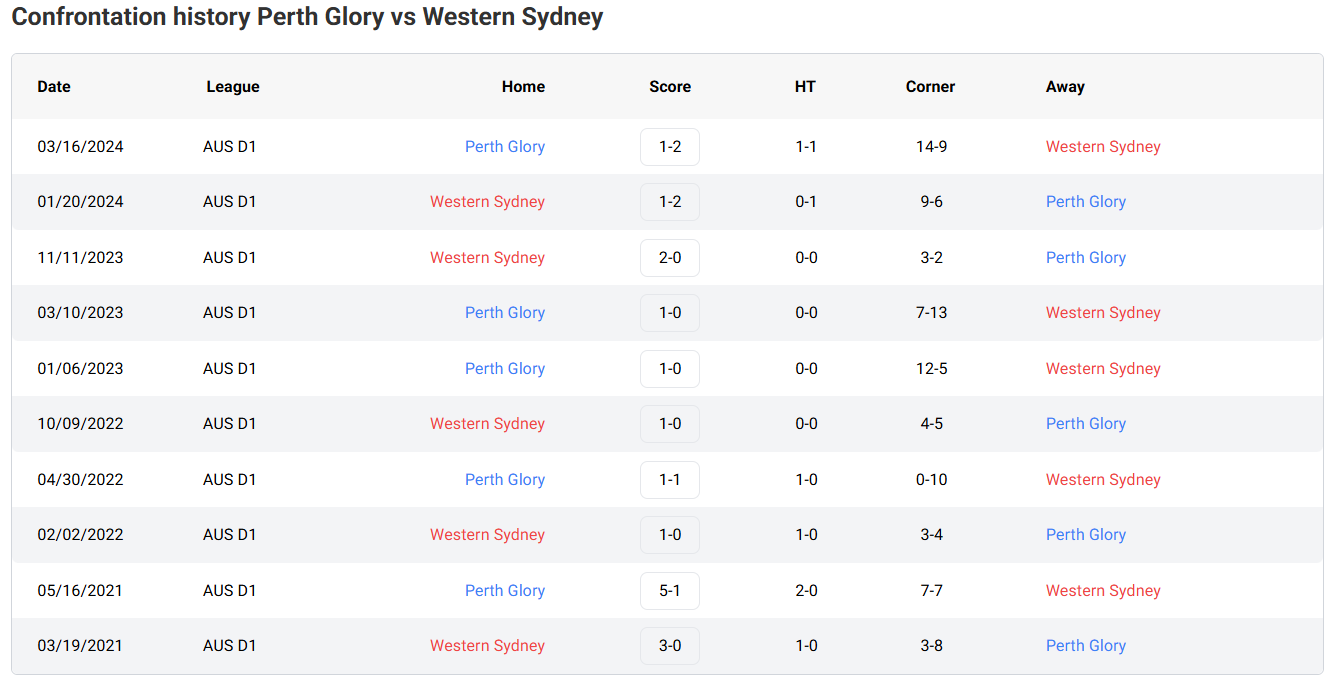1338x684 pixels.
Task: Click the Date column header
Action: click(54, 87)
